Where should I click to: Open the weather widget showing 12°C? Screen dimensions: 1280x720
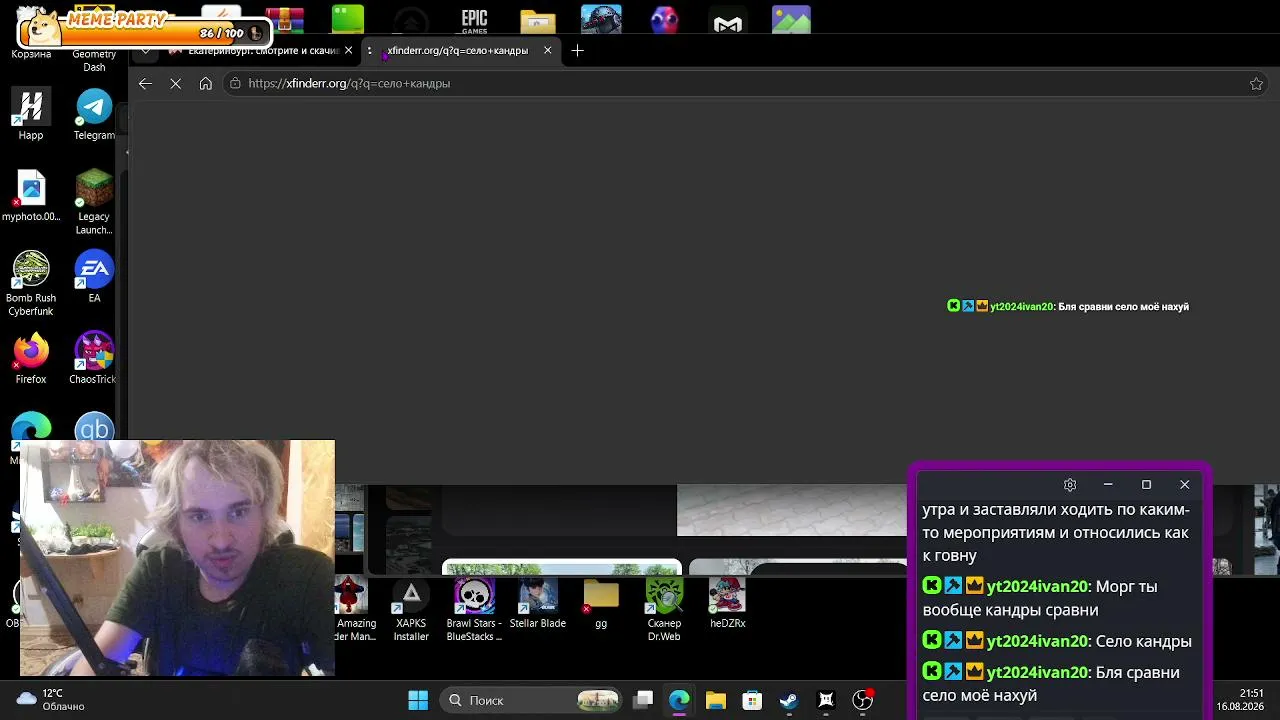pos(52,700)
